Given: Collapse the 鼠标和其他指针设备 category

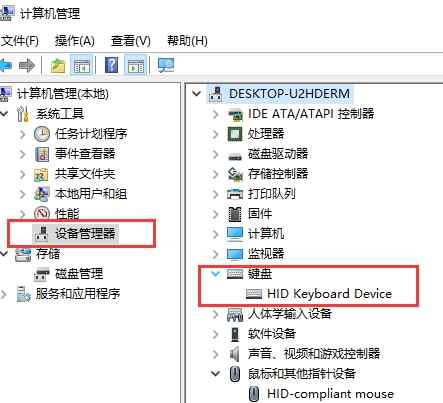Looking at the screenshot, I should click(x=216, y=373).
